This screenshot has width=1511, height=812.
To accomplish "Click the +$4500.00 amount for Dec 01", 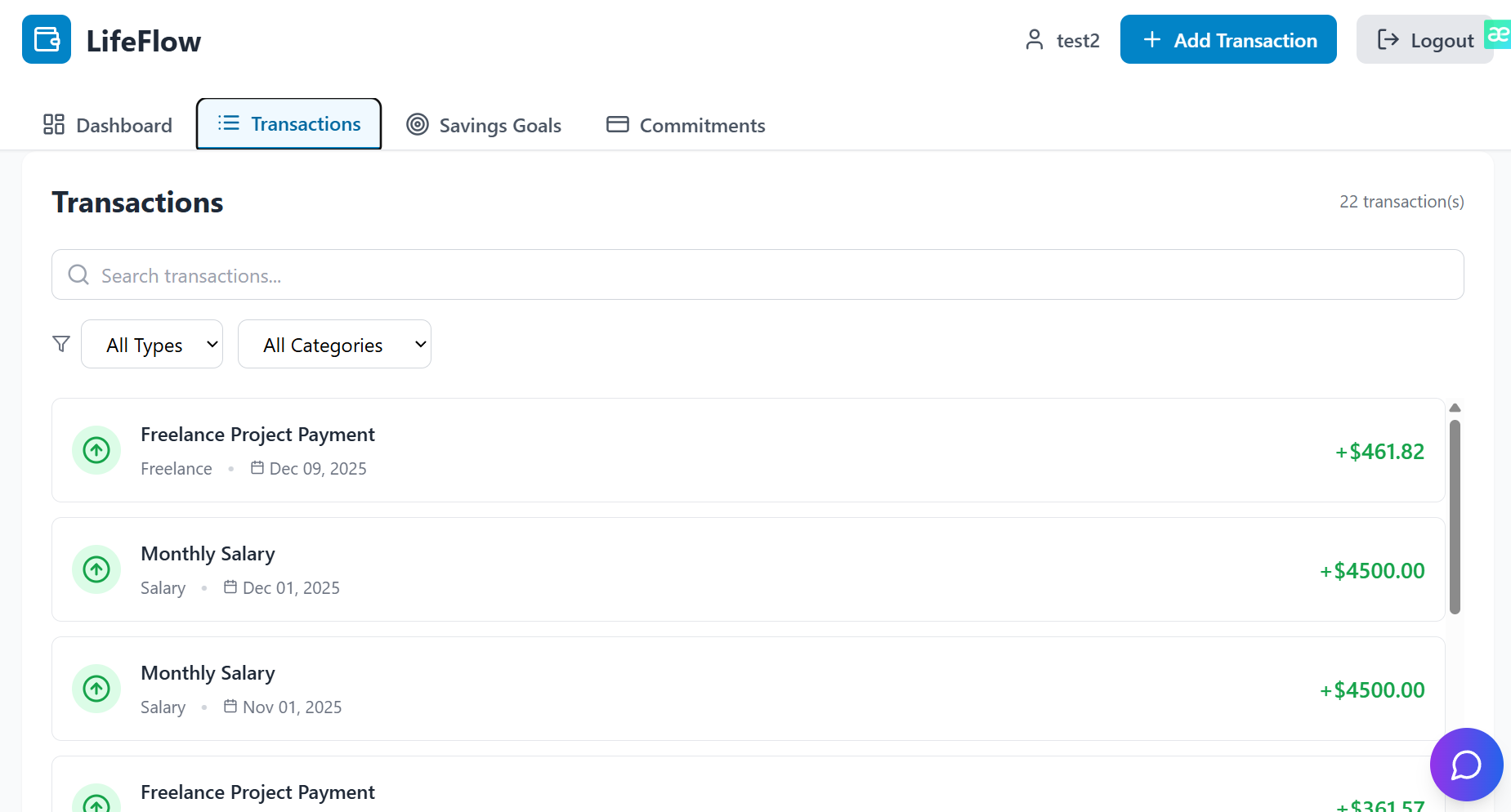I will [x=1372, y=570].
